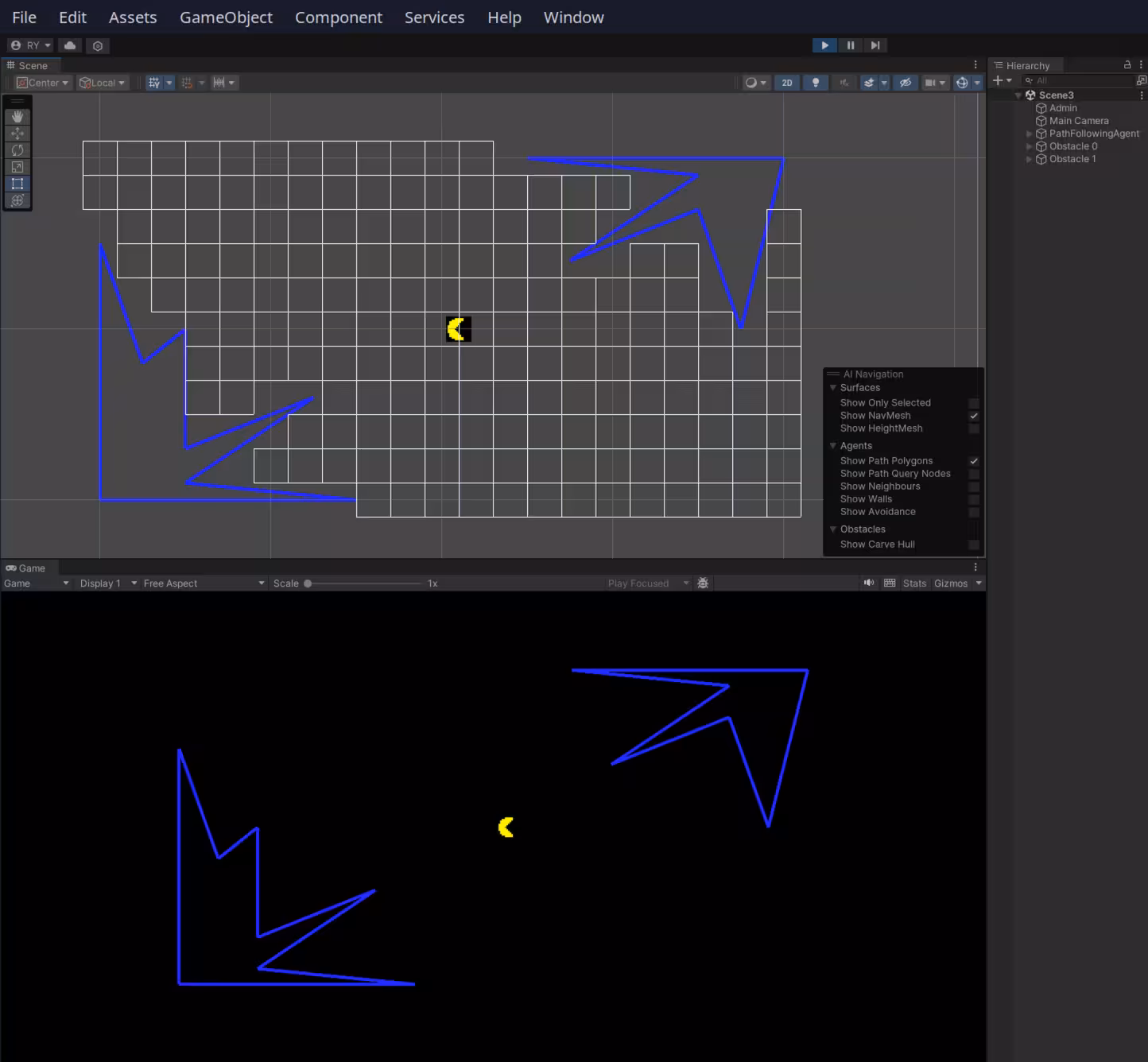Open Hierarchy search-by-type icon
This screenshot has width=1148, height=1062.
click(x=1142, y=80)
